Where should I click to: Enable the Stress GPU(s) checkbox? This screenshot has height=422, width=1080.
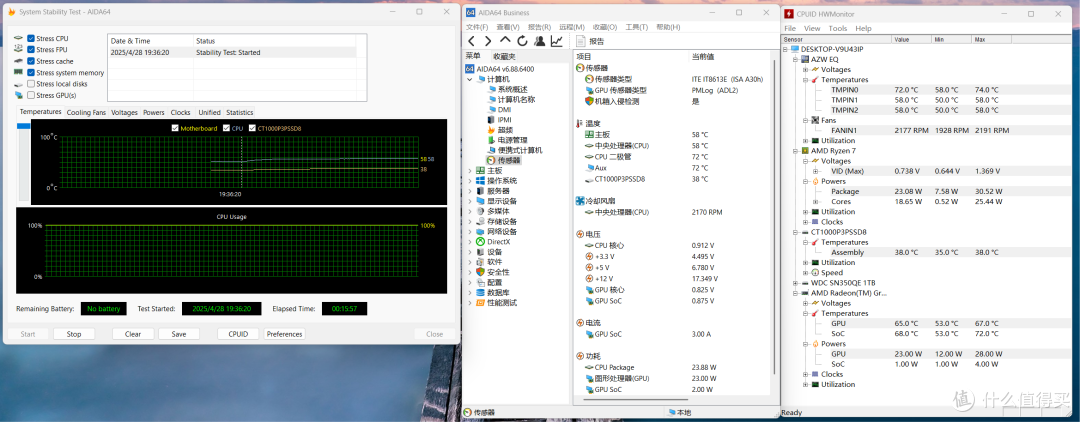pyautogui.click(x=31, y=95)
